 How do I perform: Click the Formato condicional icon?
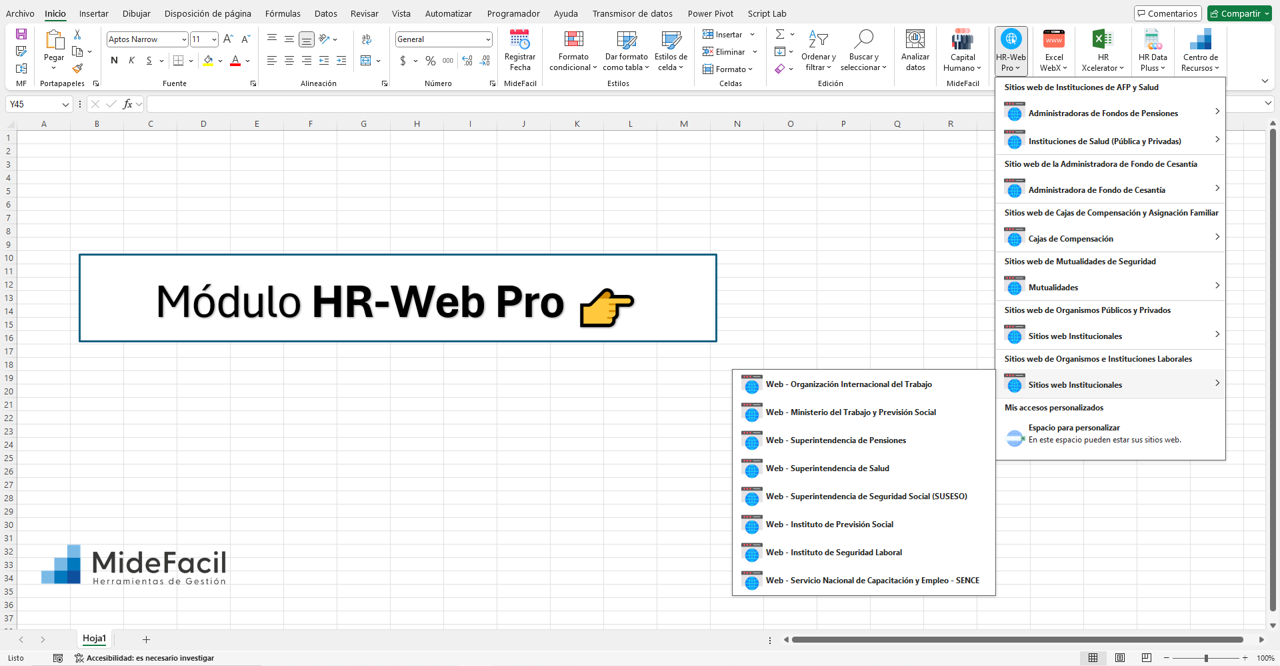coord(572,50)
